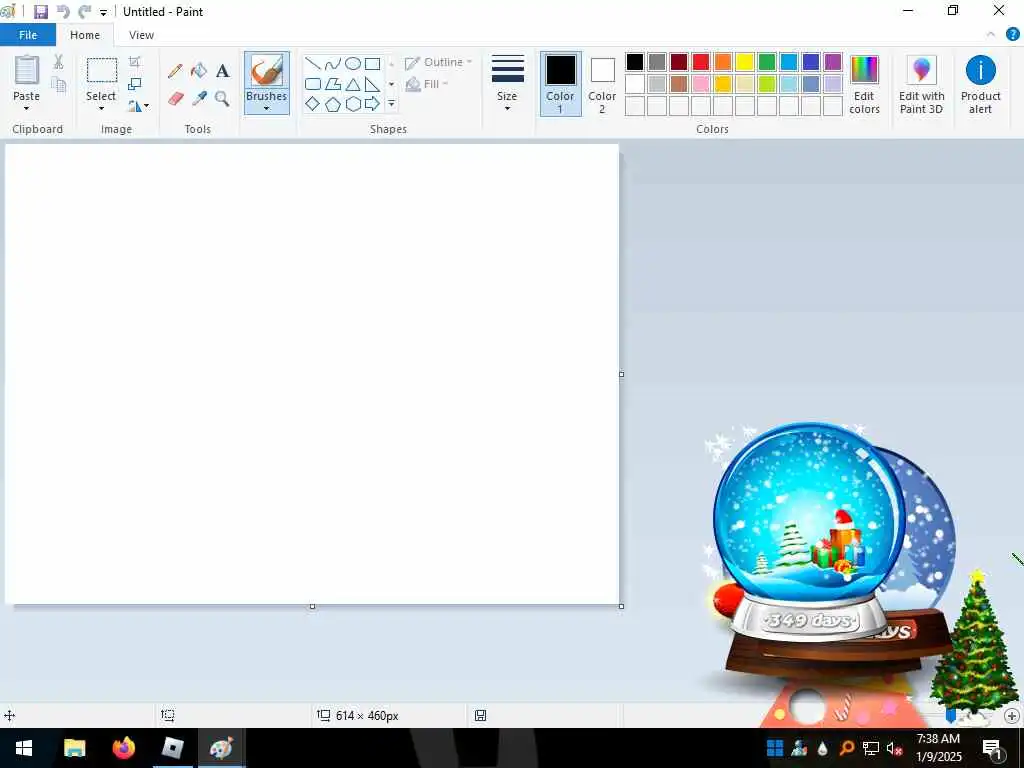Screen dimensions: 1024x768
Task: Click the Crop icon in Image group
Action: (135, 62)
